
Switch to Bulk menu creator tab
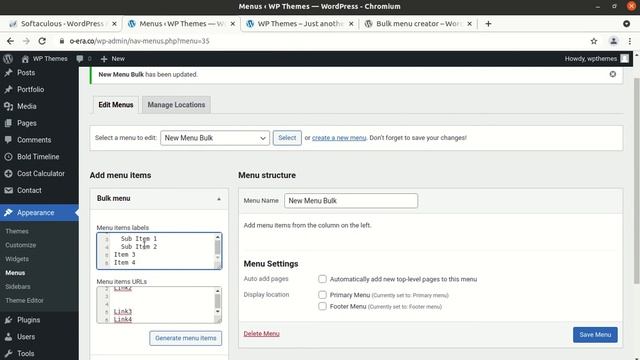point(418,24)
